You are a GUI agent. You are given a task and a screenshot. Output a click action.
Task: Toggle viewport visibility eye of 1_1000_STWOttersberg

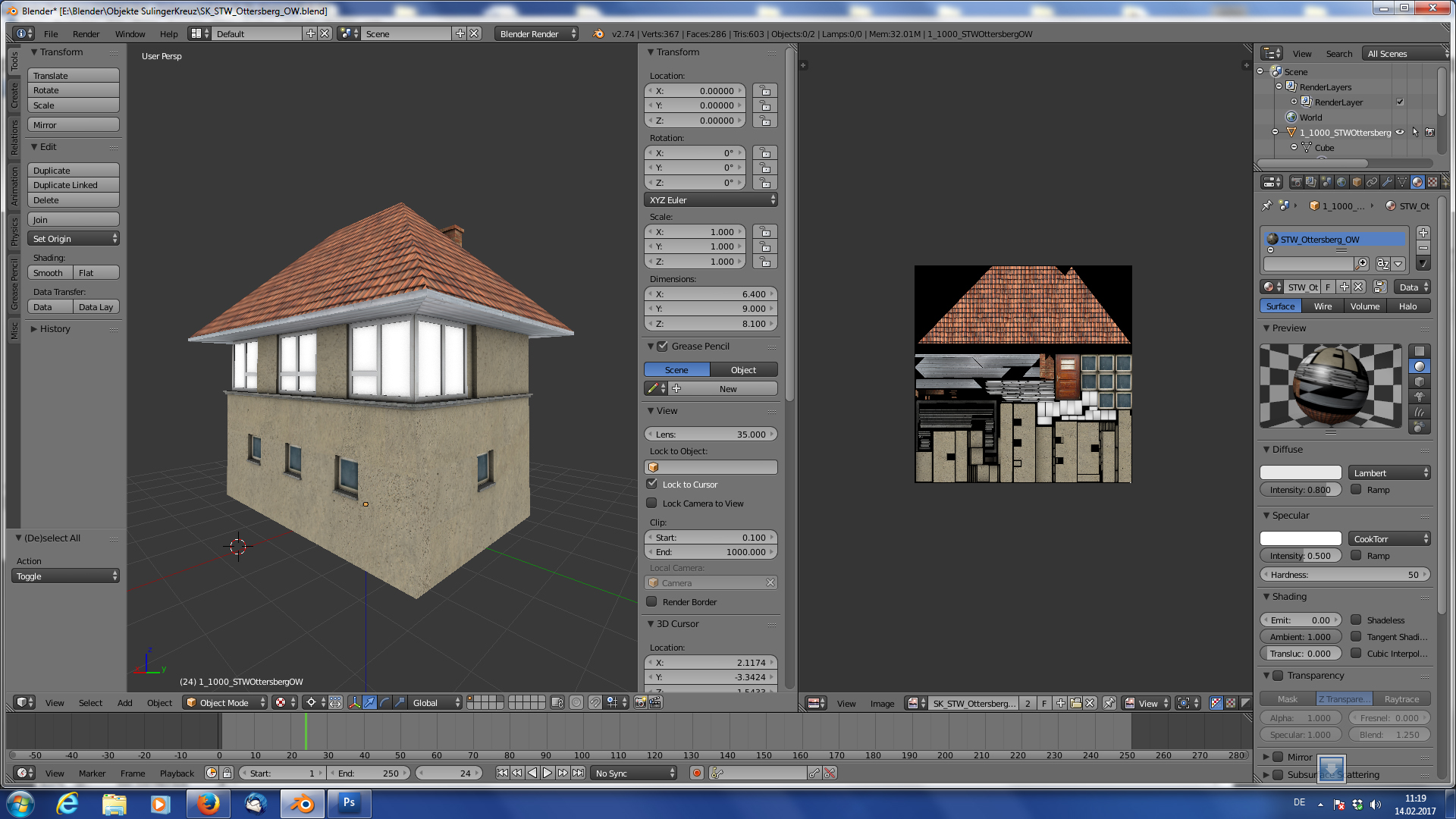tap(1400, 133)
